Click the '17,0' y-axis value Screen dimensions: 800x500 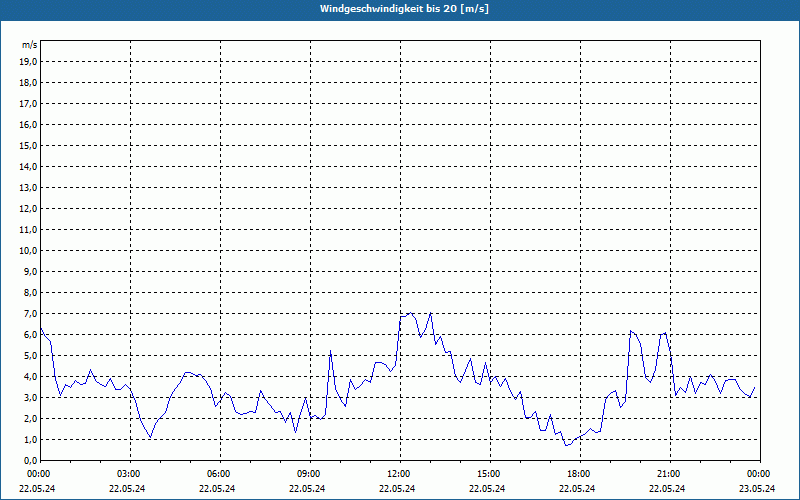click(29, 104)
